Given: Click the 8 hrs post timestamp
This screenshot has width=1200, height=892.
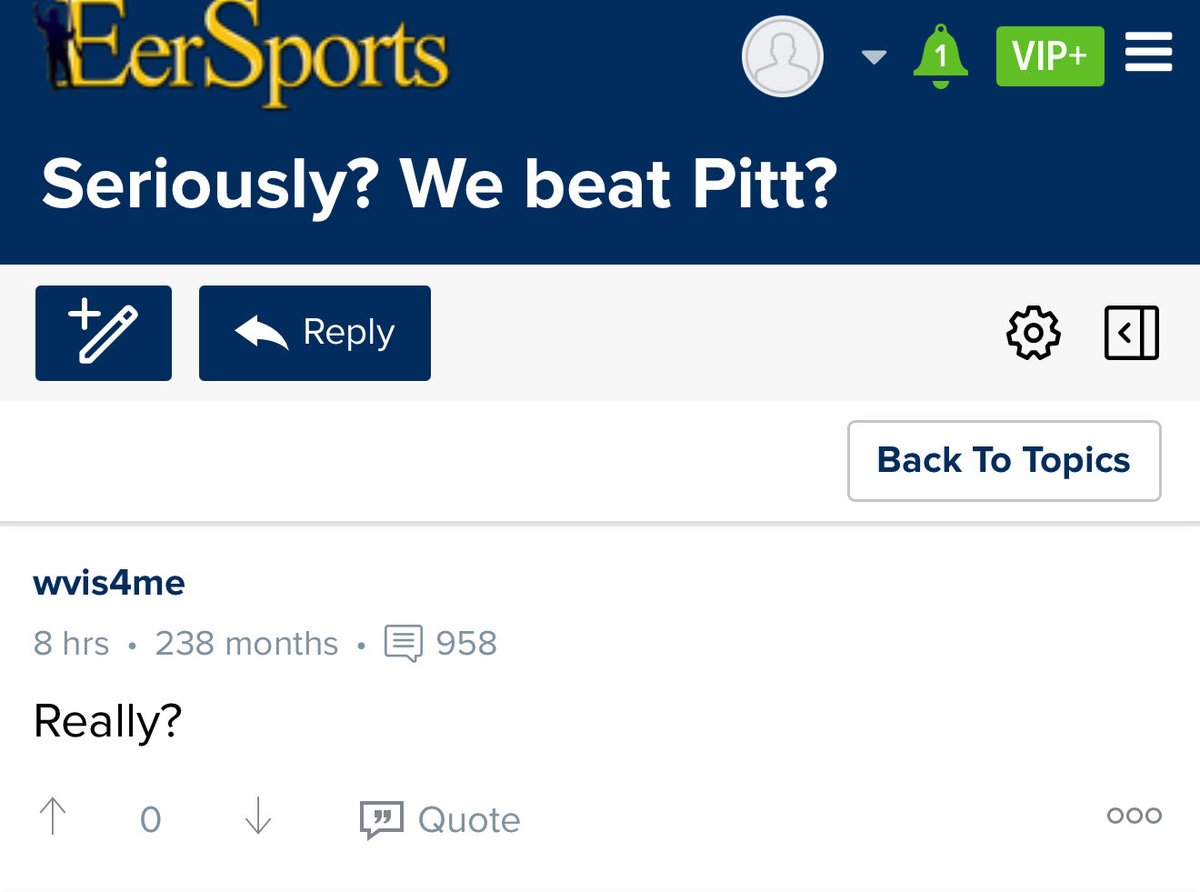Looking at the screenshot, I should click(x=71, y=643).
